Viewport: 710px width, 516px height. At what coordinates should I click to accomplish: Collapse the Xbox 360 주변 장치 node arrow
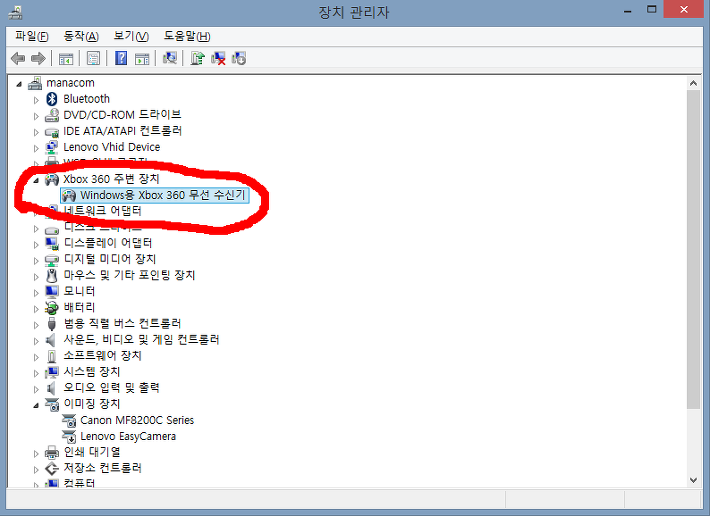(x=36, y=181)
